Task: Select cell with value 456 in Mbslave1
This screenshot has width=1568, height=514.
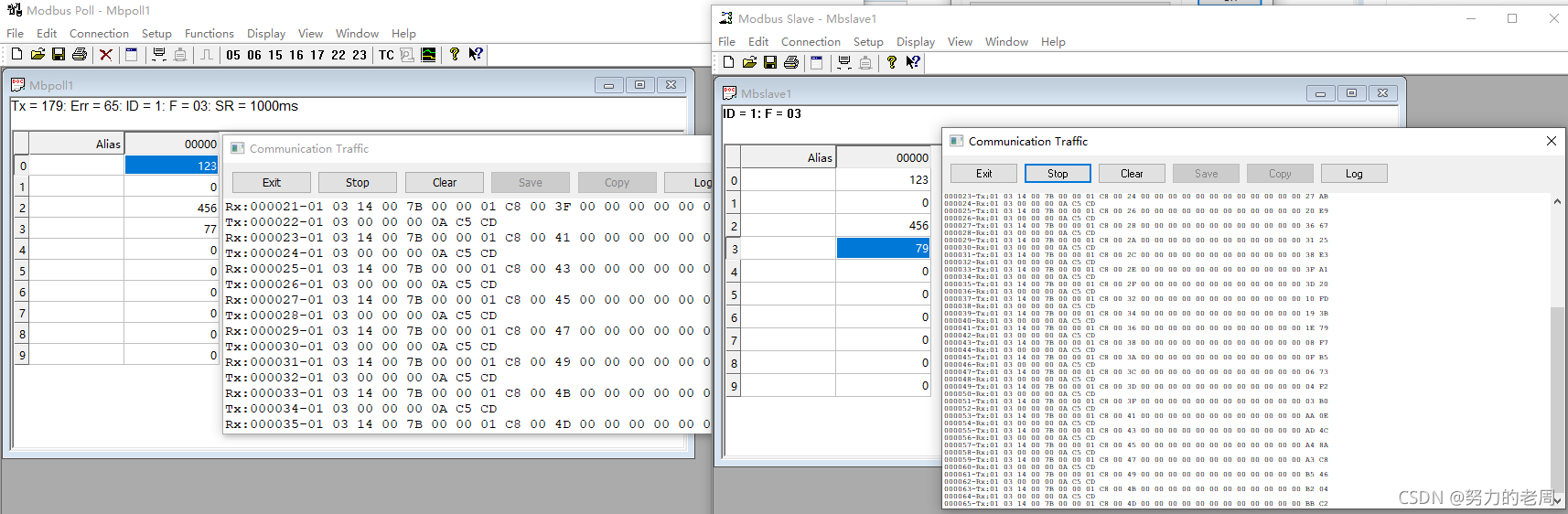Action: pos(883,225)
